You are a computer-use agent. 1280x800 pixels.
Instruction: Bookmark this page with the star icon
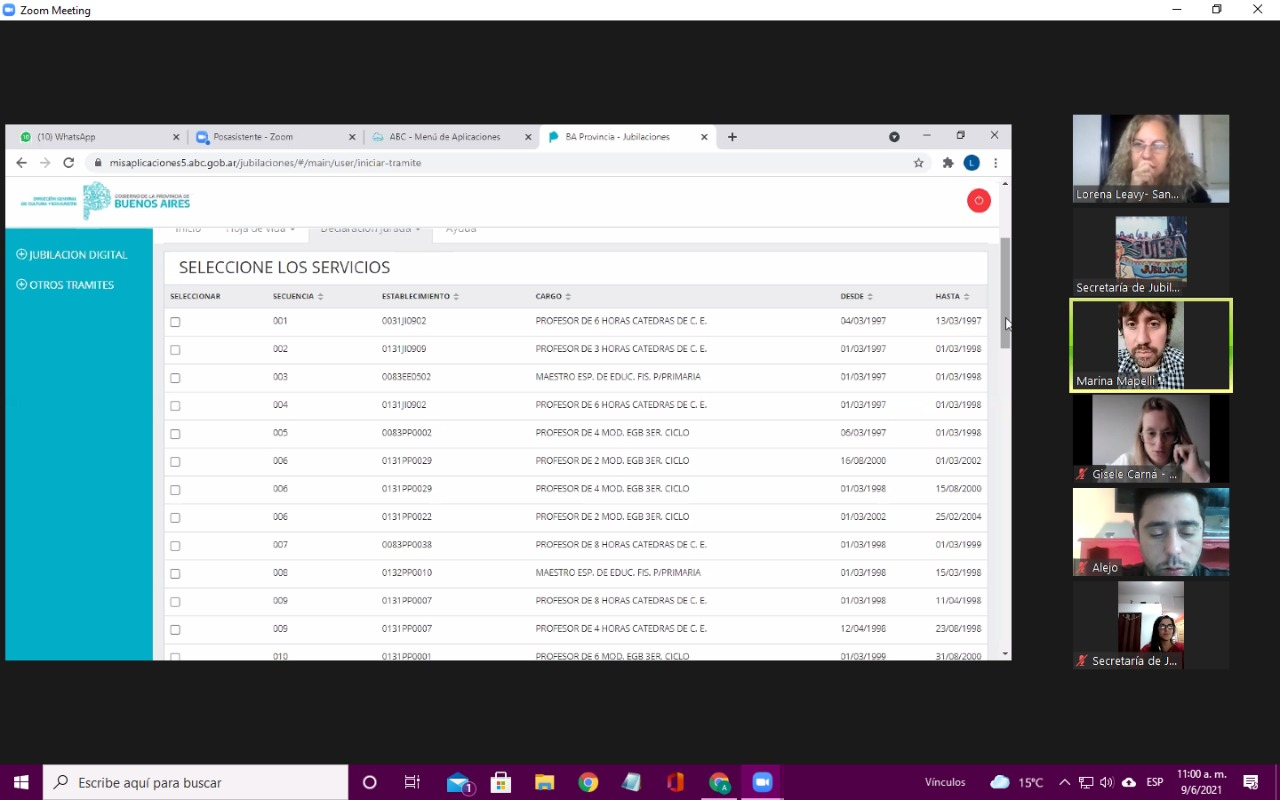point(918,163)
